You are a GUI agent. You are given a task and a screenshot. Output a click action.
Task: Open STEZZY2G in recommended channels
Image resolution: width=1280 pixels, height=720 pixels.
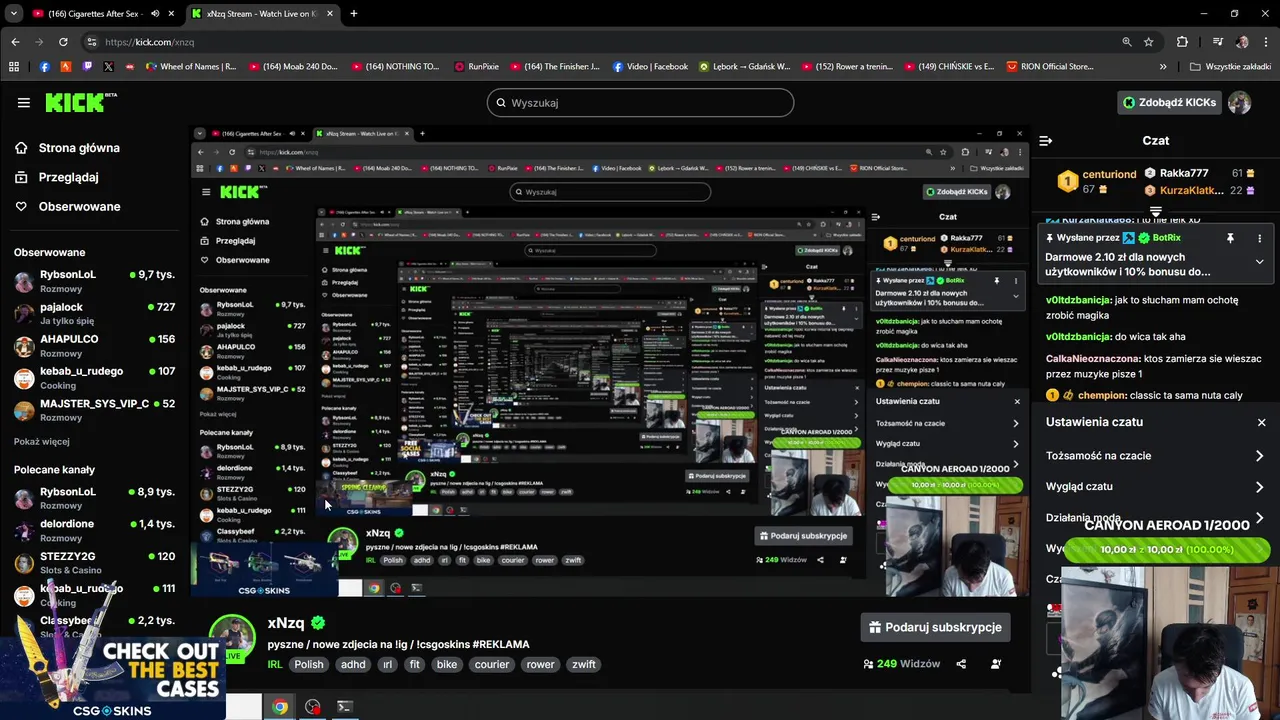[94, 562]
